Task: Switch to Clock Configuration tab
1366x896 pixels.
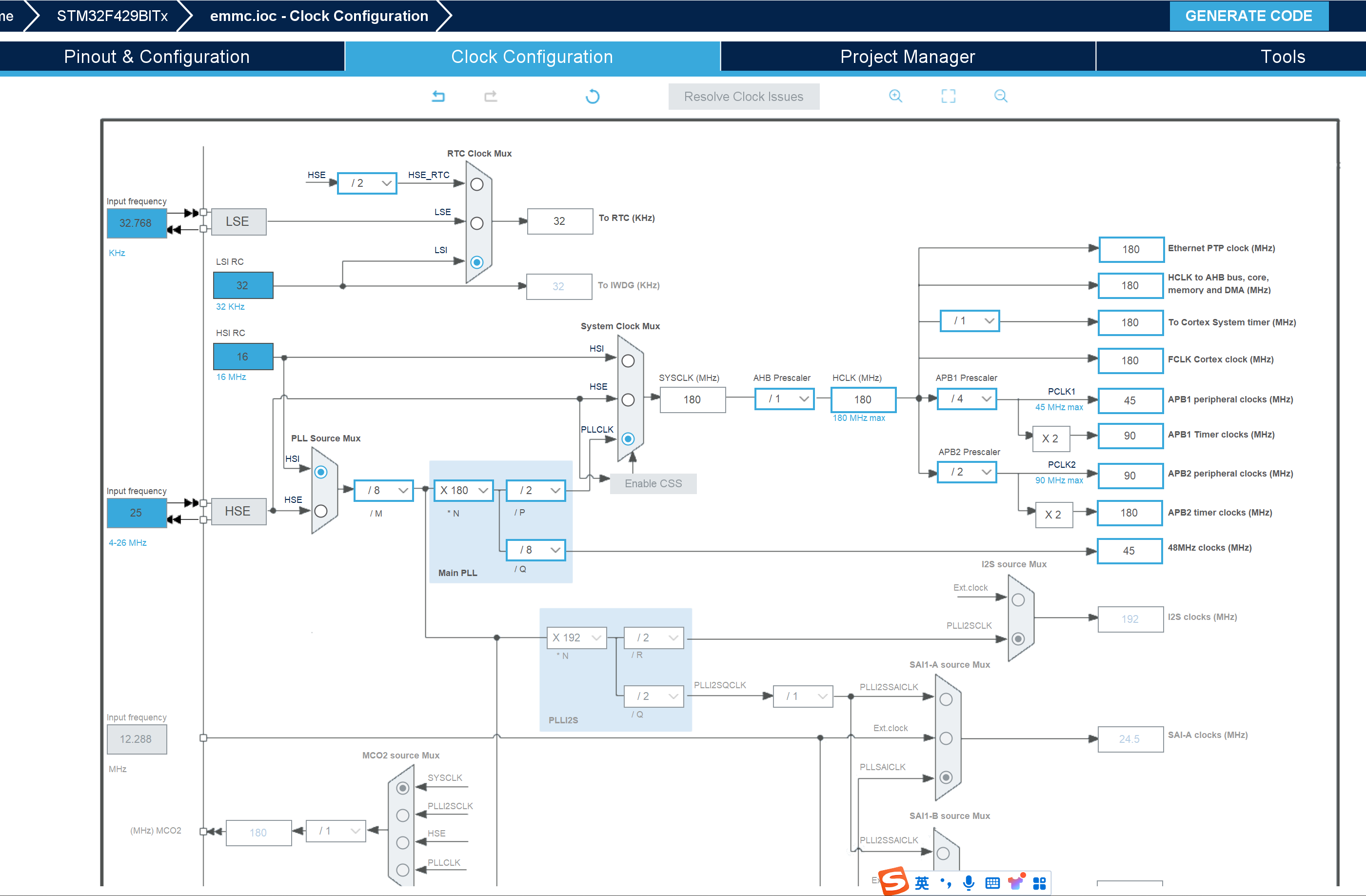Action: [532, 56]
